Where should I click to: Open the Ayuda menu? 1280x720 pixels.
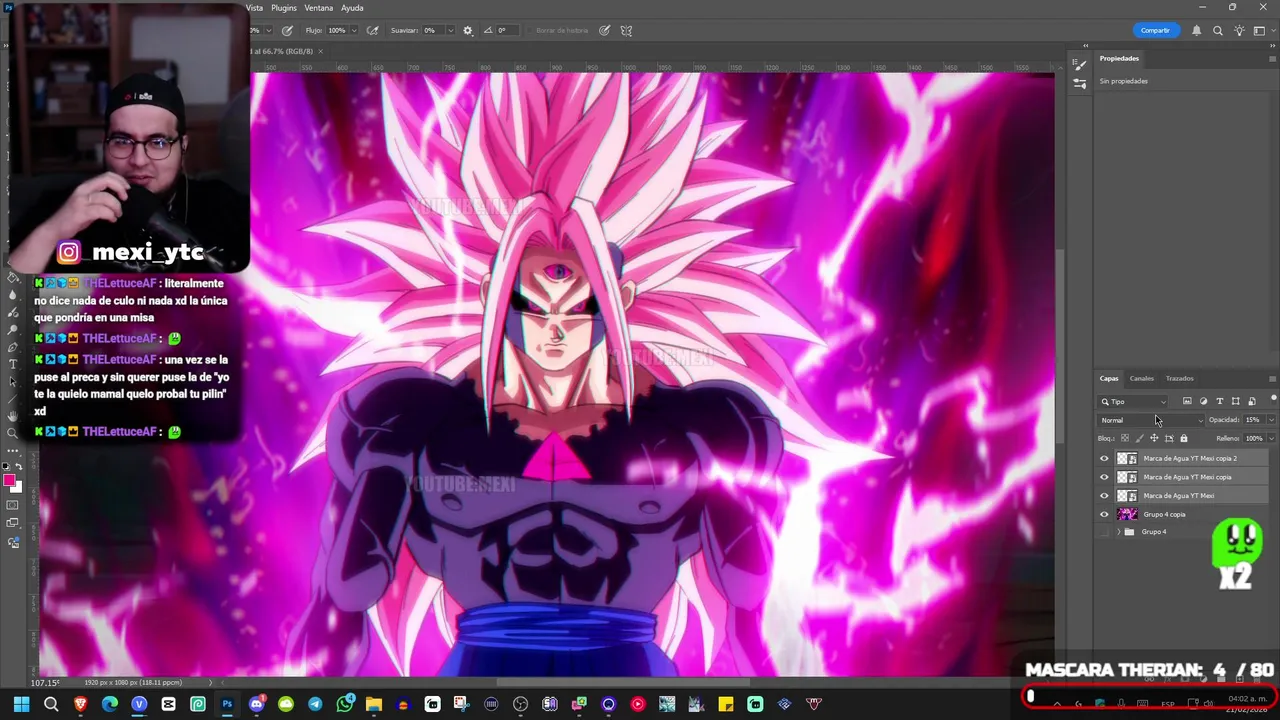point(352,8)
